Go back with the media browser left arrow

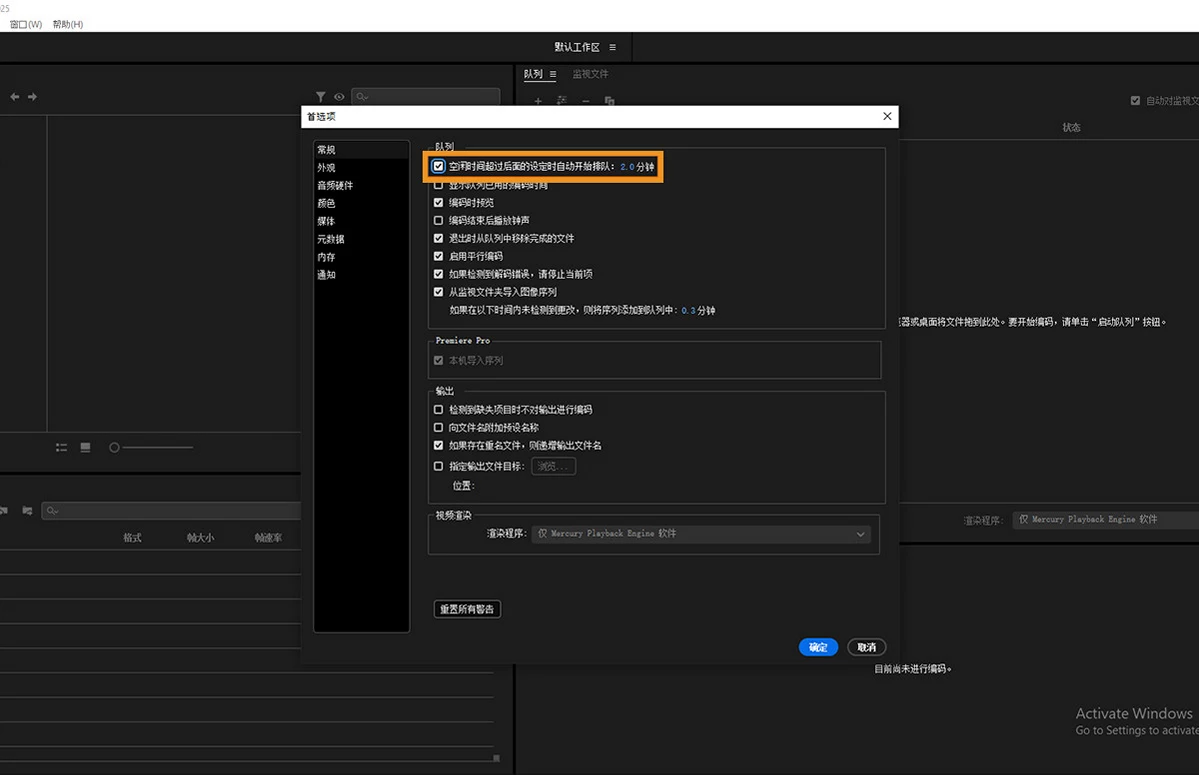(x=15, y=97)
